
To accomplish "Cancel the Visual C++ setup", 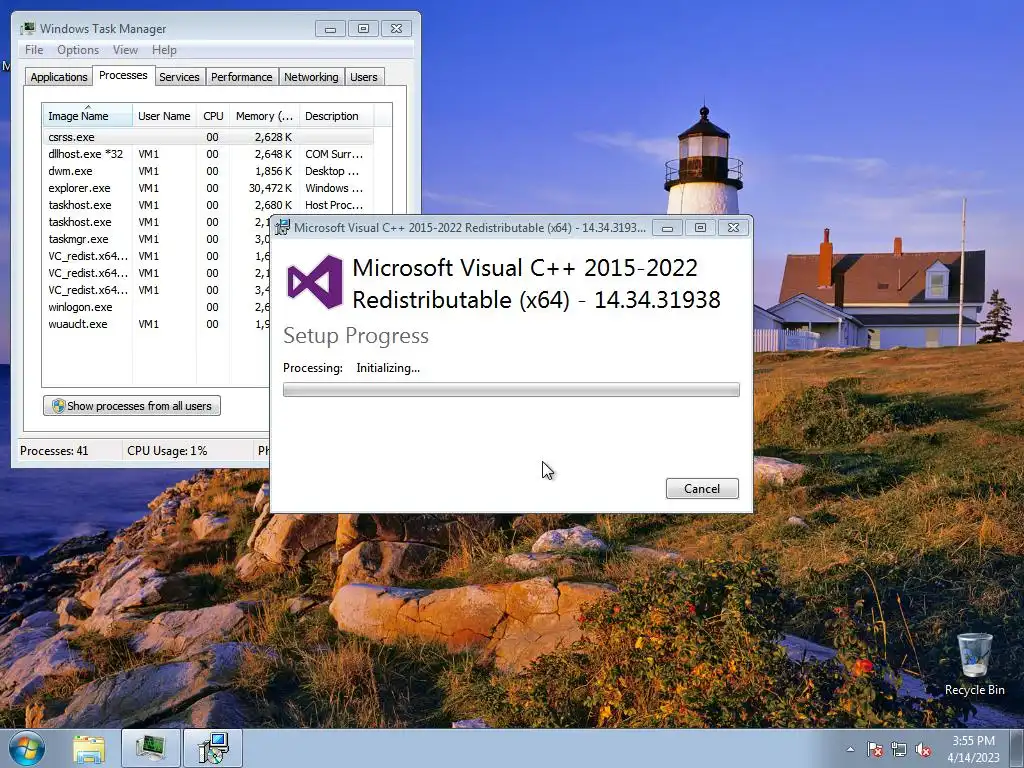I will point(702,488).
